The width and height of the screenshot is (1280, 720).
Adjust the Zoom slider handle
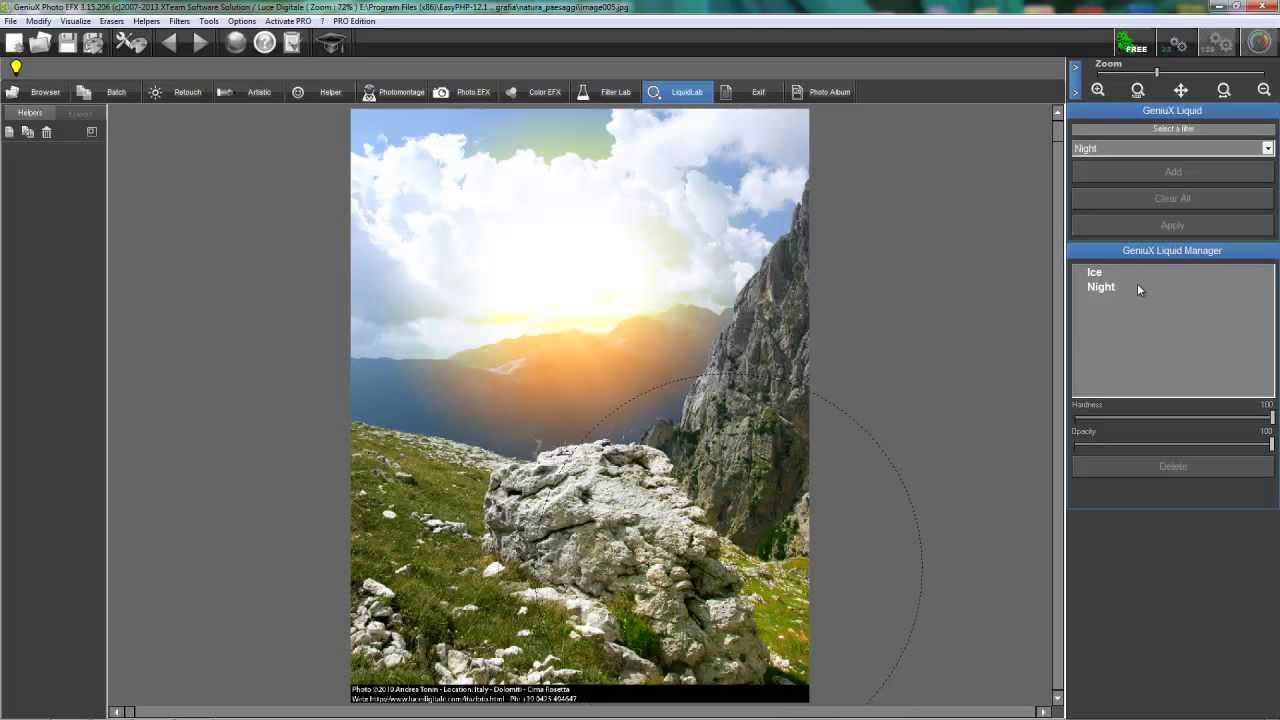point(1157,73)
